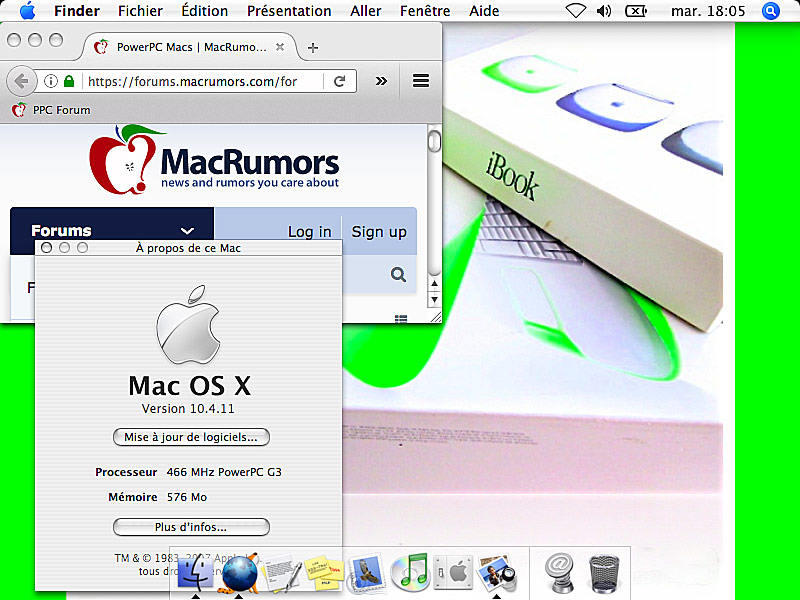800x600 pixels.
Task: Open Spotlight search in the menu bar
Action: coord(770,11)
